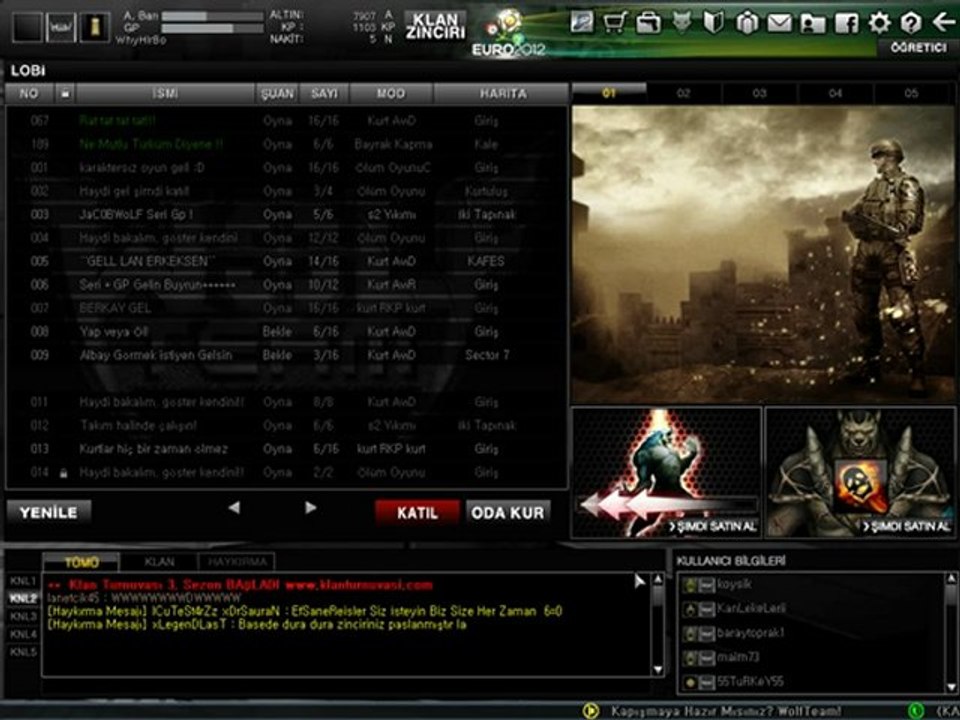
Task: Click ŞİMDİ SATIN AL on armored wolf ad
Action: [x=906, y=527]
